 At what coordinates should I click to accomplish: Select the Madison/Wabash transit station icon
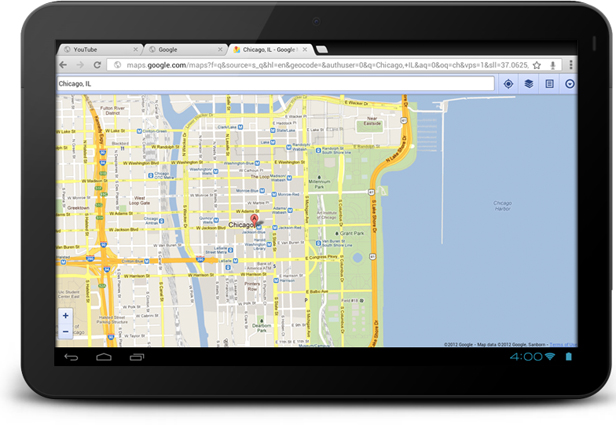(289, 178)
